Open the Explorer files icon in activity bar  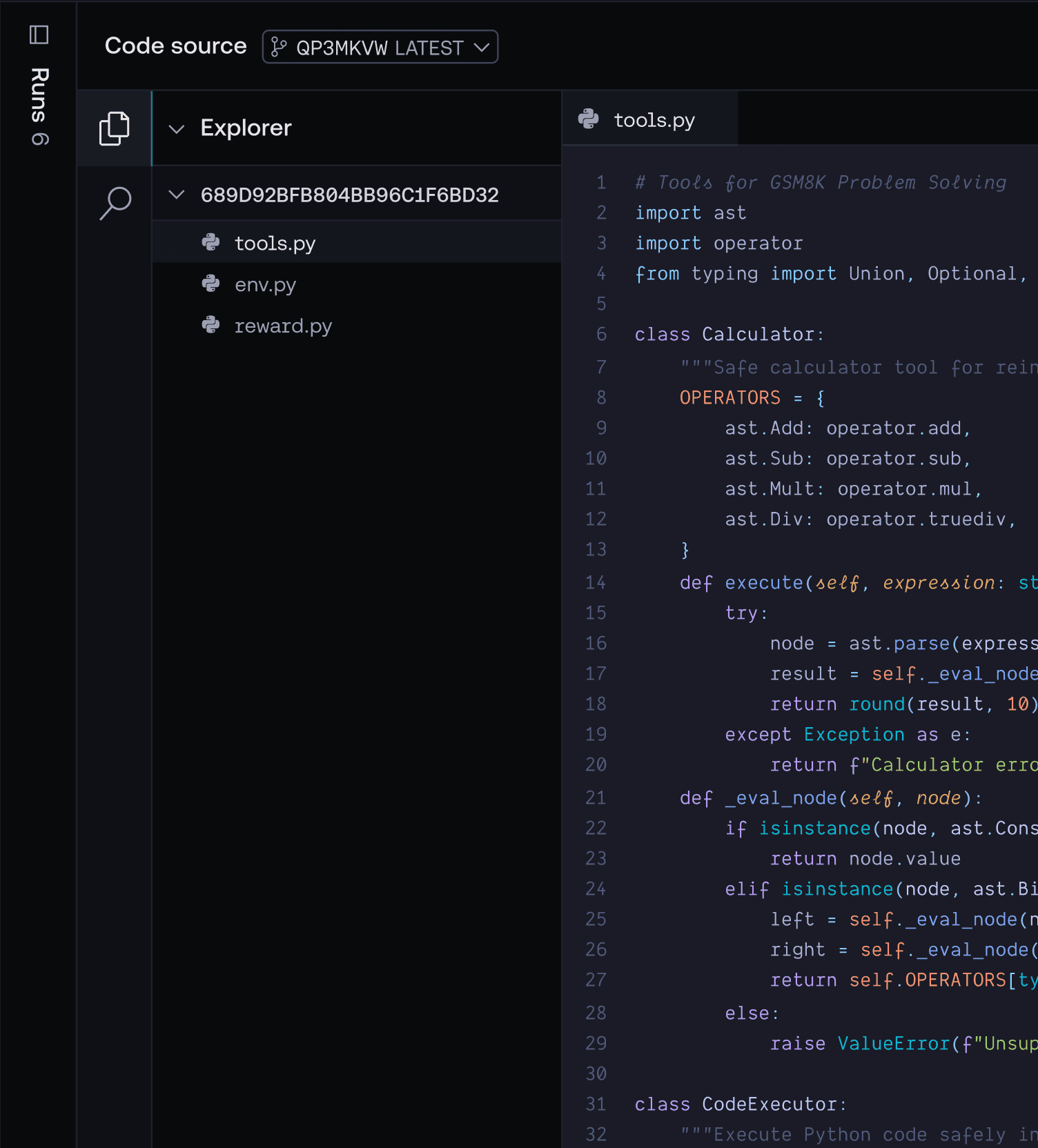(x=115, y=128)
